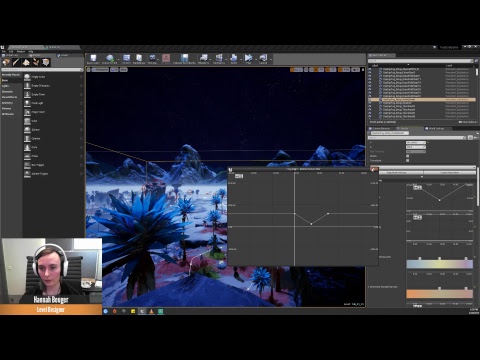Screen dimensions: 480x360
Task: Select the Paint mode brush icon
Action: pos(16,62)
